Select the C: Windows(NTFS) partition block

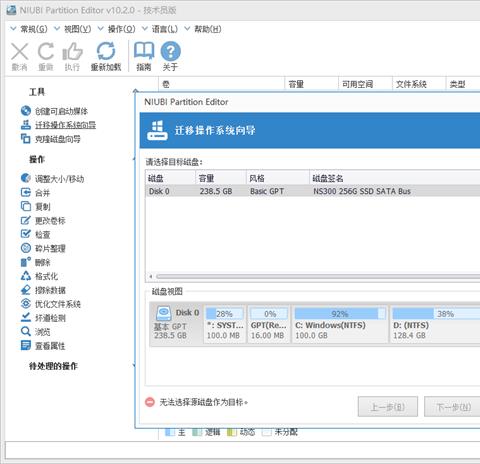[x=340, y=324]
